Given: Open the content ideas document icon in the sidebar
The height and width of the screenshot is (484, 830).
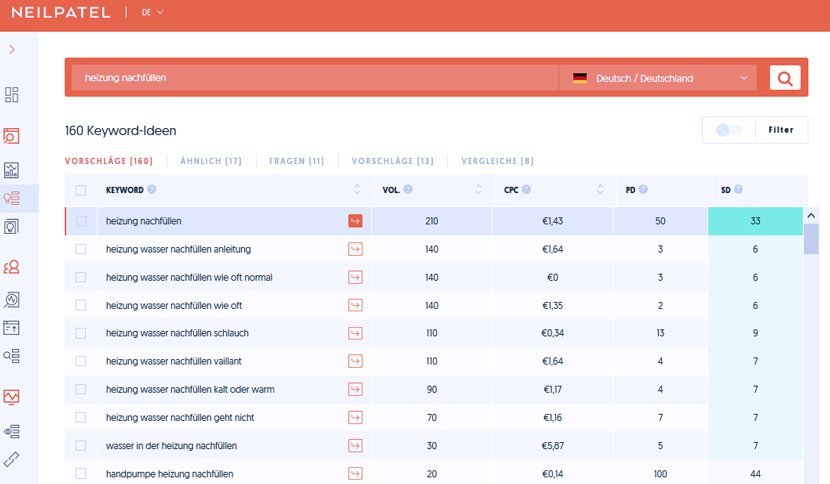Looking at the screenshot, I should pos(12,227).
